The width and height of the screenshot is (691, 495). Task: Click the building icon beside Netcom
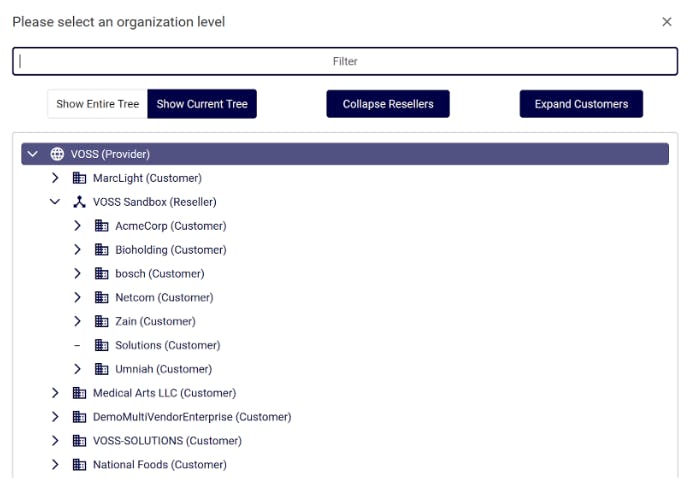point(101,297)
